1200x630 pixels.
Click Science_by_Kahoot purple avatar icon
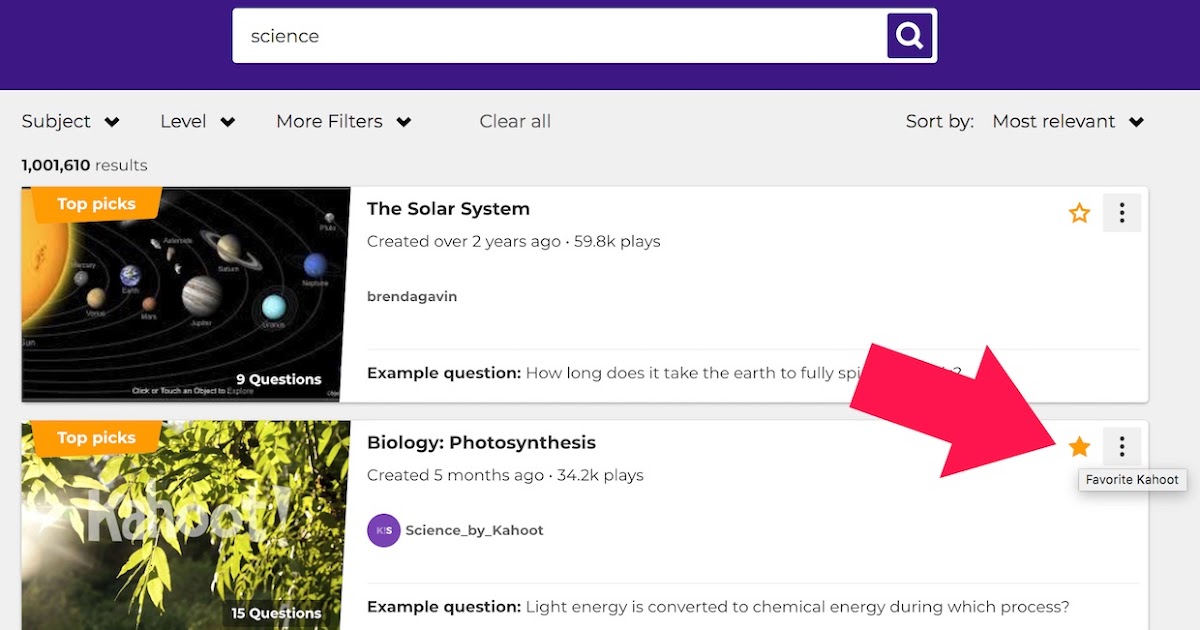click(x=383, y=530)
